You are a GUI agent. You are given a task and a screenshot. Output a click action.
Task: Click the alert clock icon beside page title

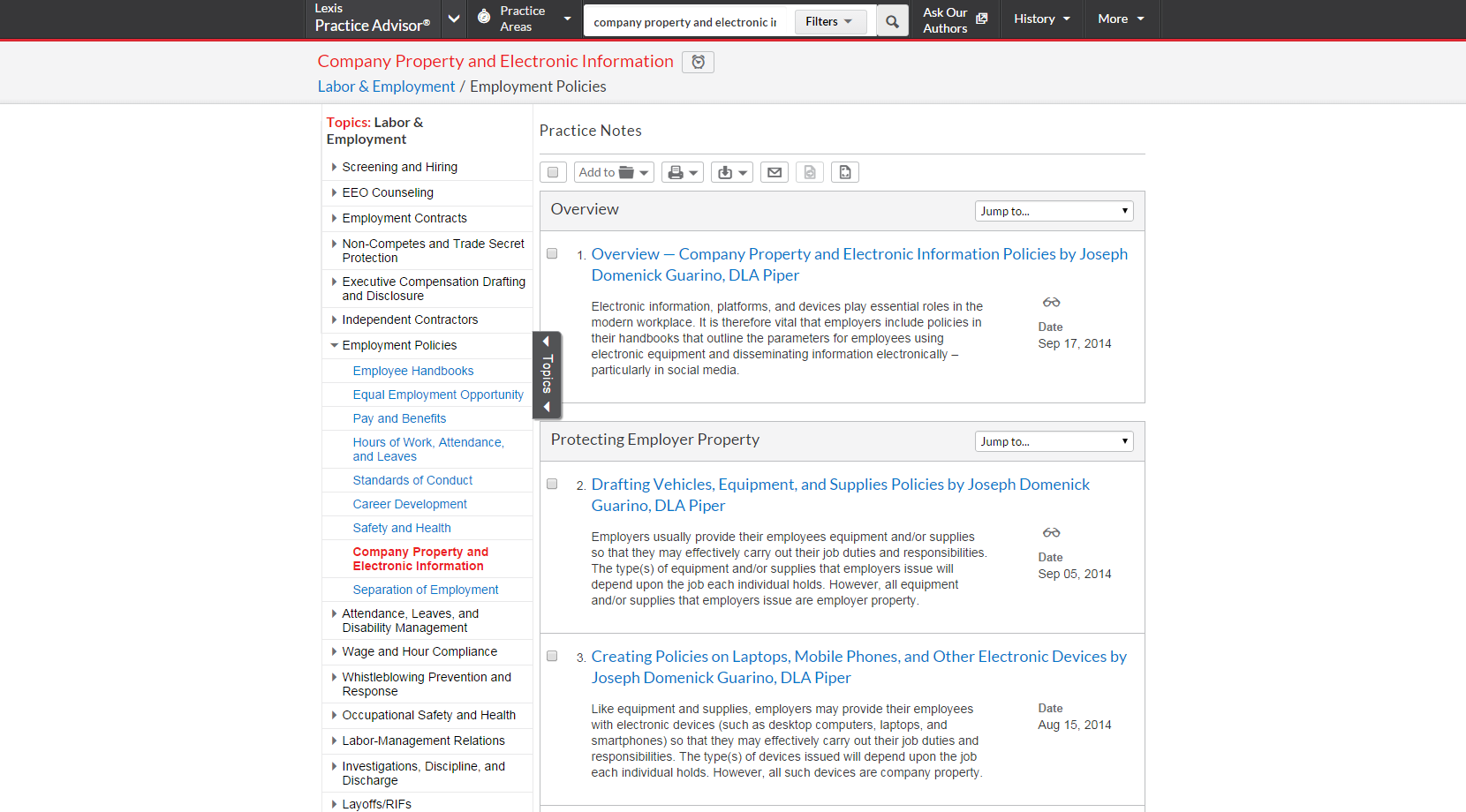pos(698,62)
